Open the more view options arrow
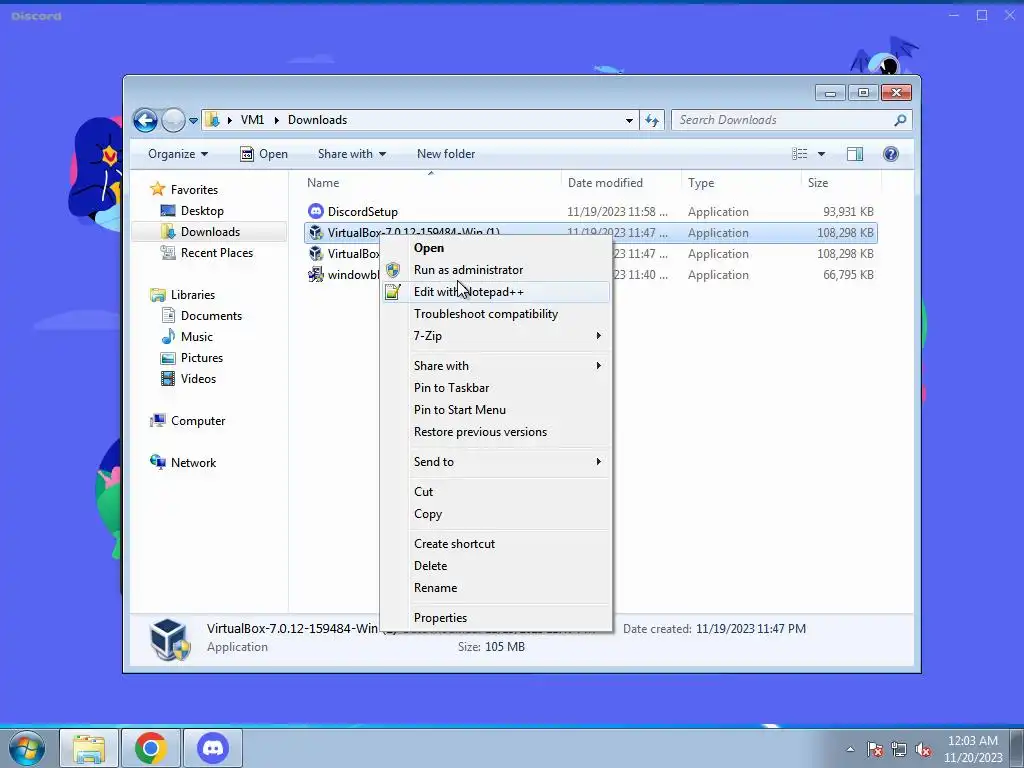The image size is (1024, 768). click(x=822, y=154)
